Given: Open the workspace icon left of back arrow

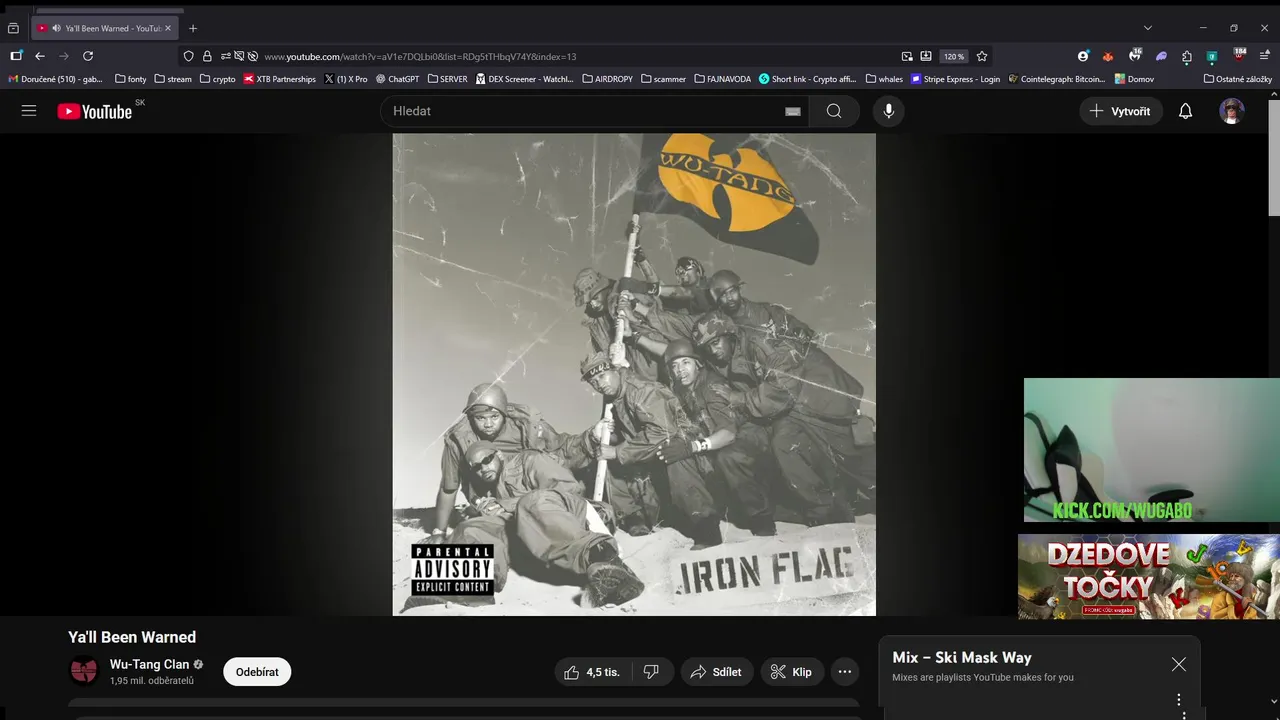Looking at the screenshot, I should click(16, 56).
